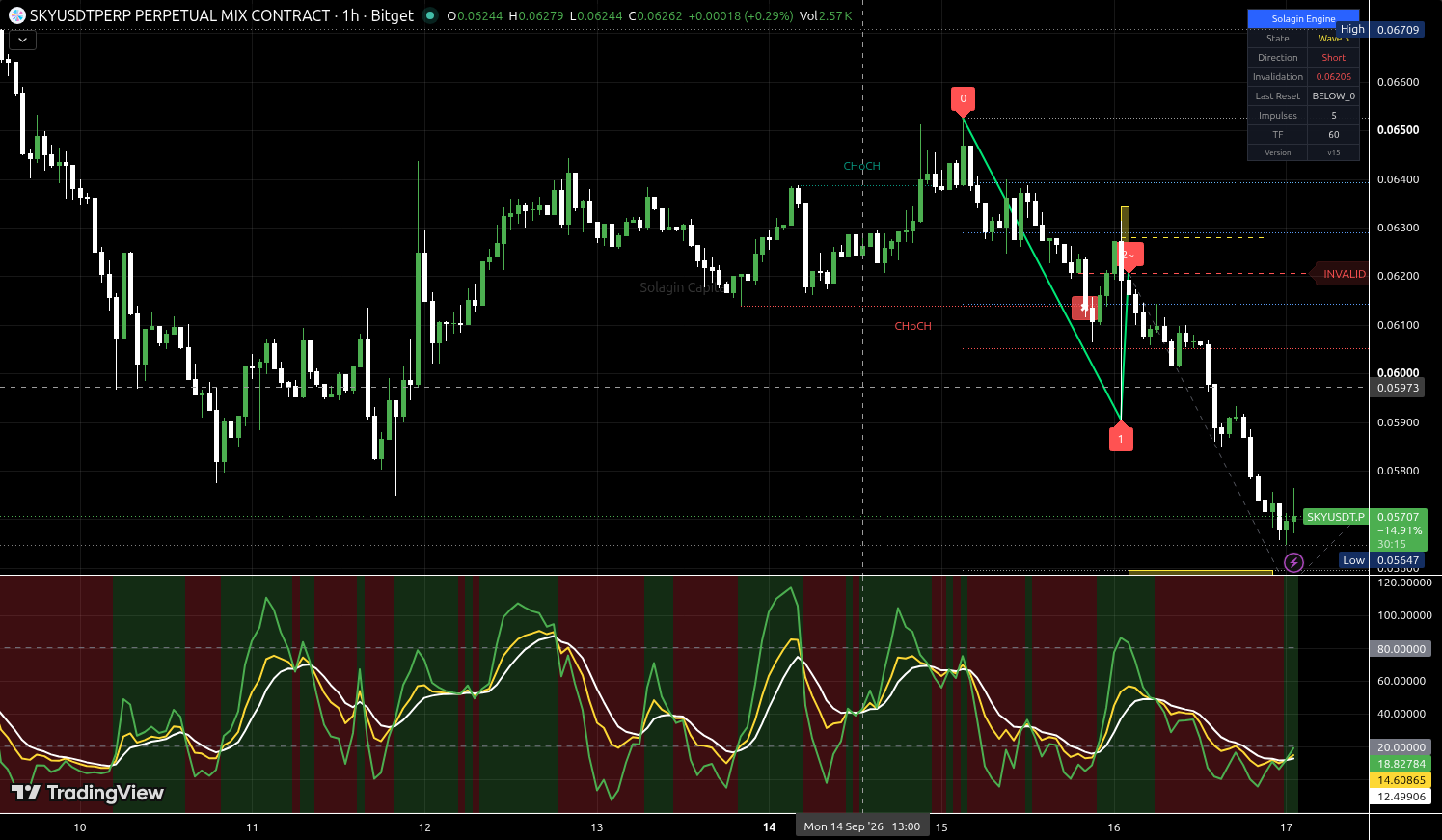Click the Direction value Short
The height and width of the screenshot is (840, 1442).
point(1333,58)
